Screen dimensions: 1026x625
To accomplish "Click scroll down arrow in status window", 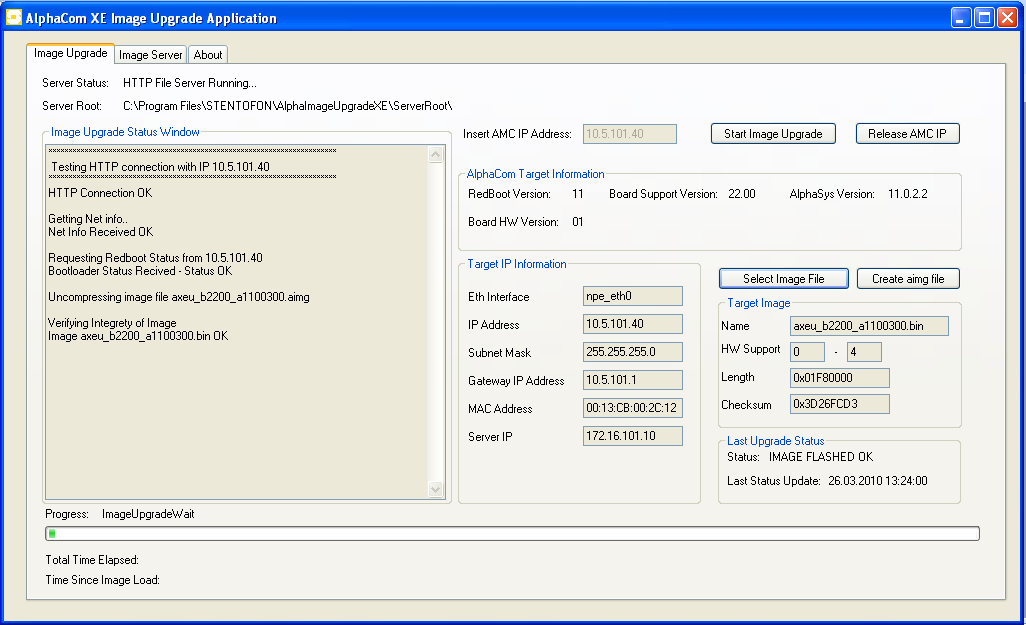I will [x=435, y=489].
